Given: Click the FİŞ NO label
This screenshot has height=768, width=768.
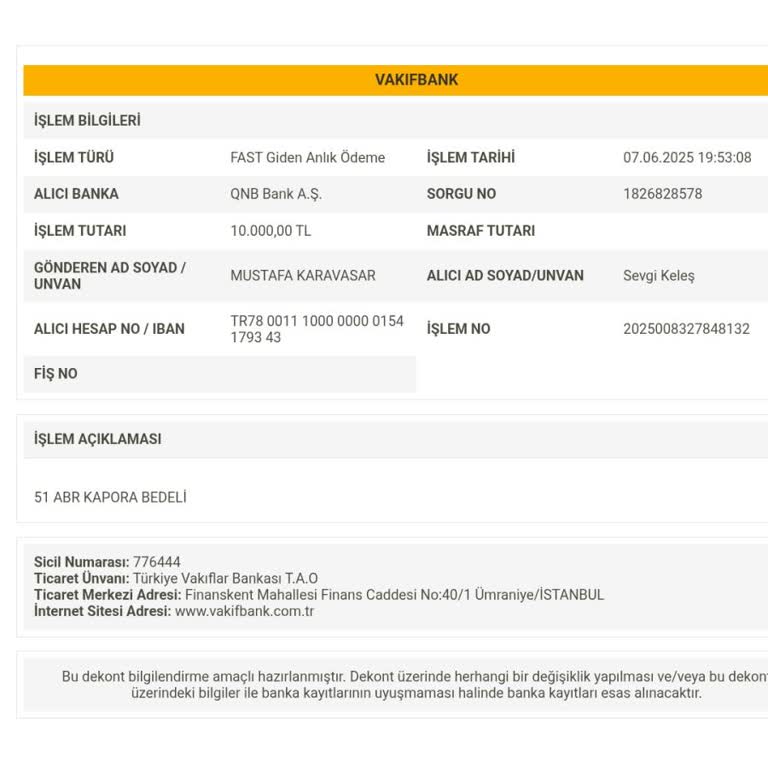Looking at the screenshot, I should click(55, 374).
